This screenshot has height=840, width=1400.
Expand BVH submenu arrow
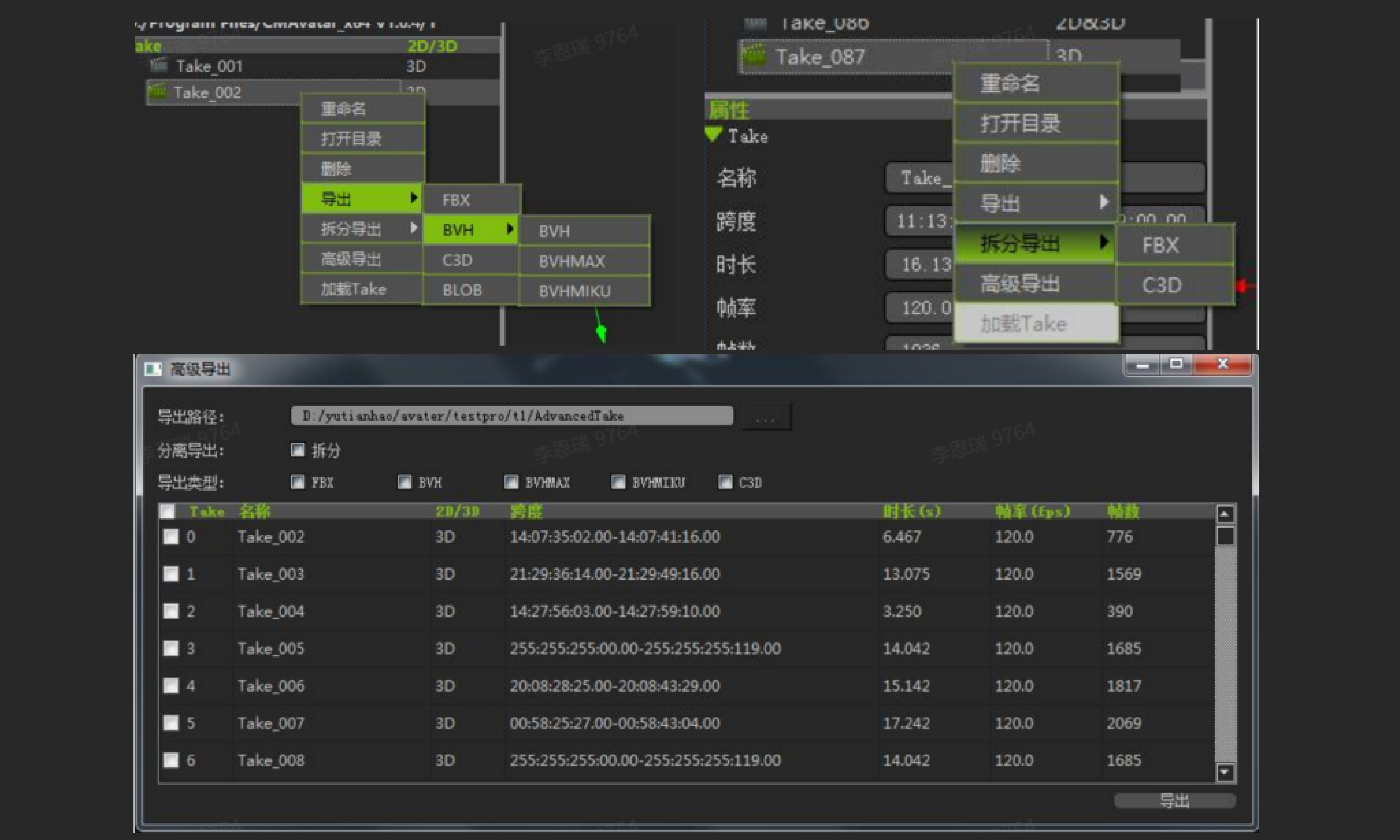[510, 229]
